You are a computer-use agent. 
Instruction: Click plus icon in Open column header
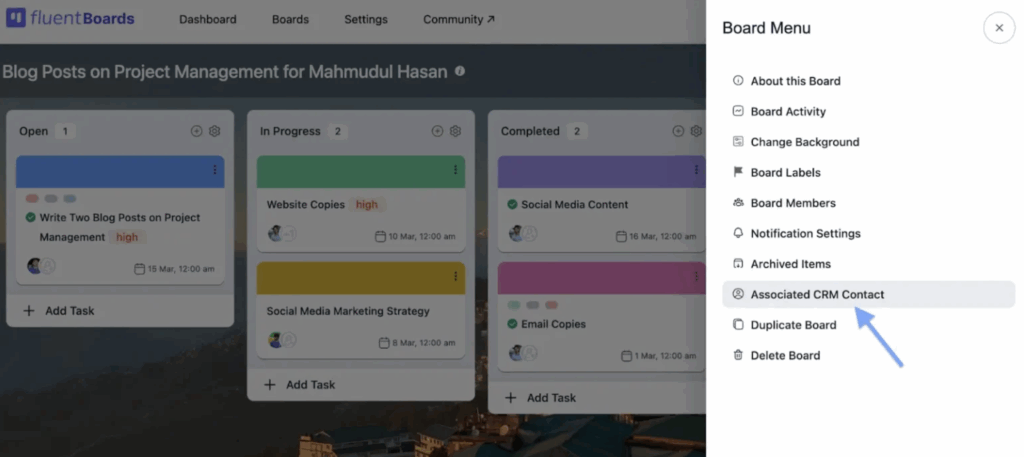(x=196, y=131)
